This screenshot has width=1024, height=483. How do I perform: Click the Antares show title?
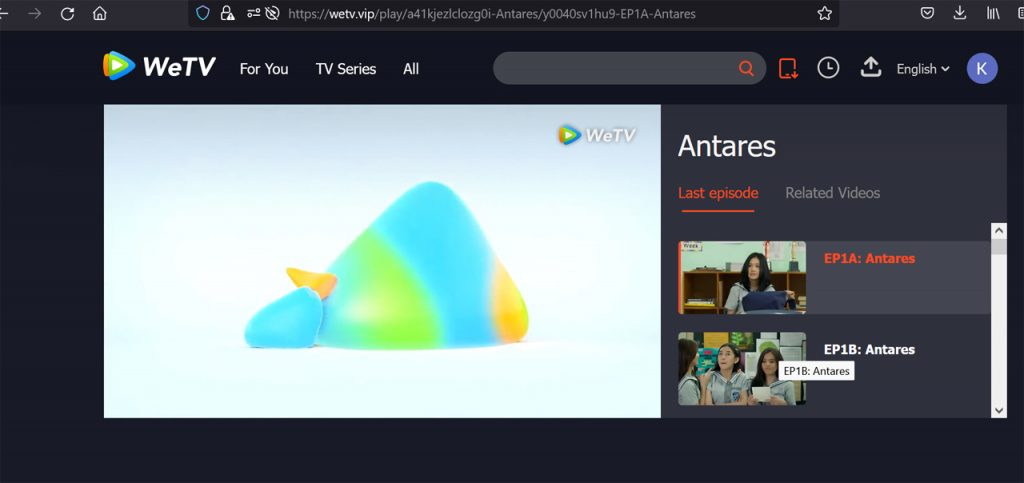click(727, 146)
